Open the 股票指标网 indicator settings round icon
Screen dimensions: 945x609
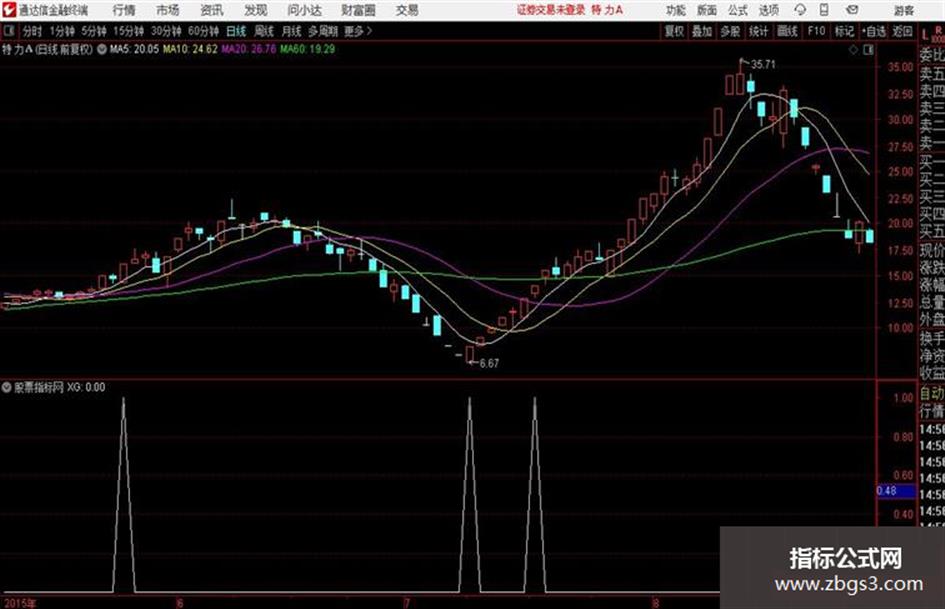pos(7,387)
